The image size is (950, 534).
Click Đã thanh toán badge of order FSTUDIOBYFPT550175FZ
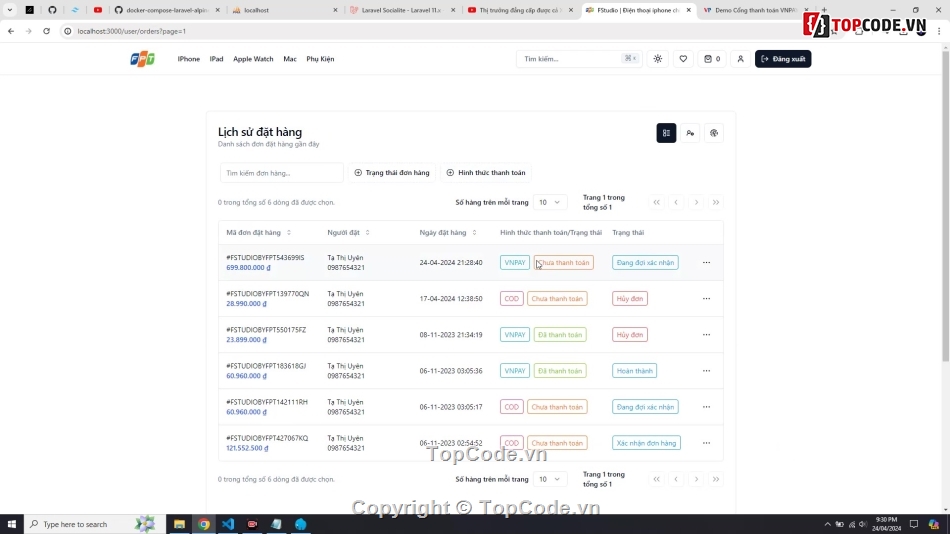point(560,335)
